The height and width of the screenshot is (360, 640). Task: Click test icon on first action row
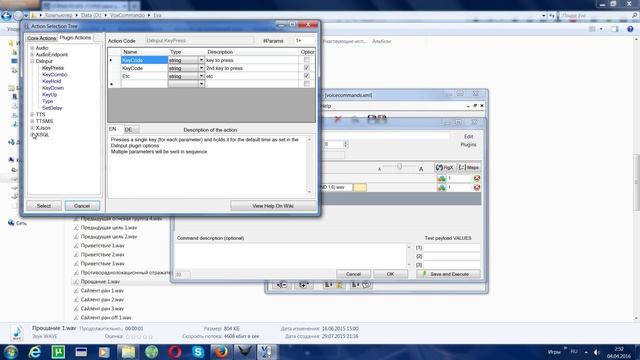[441, 178]
